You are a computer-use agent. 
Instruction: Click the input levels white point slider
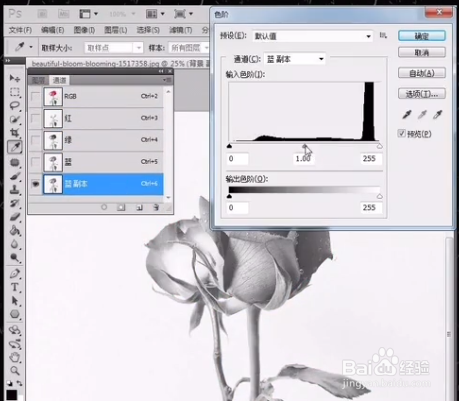click(x=380, y=146)
